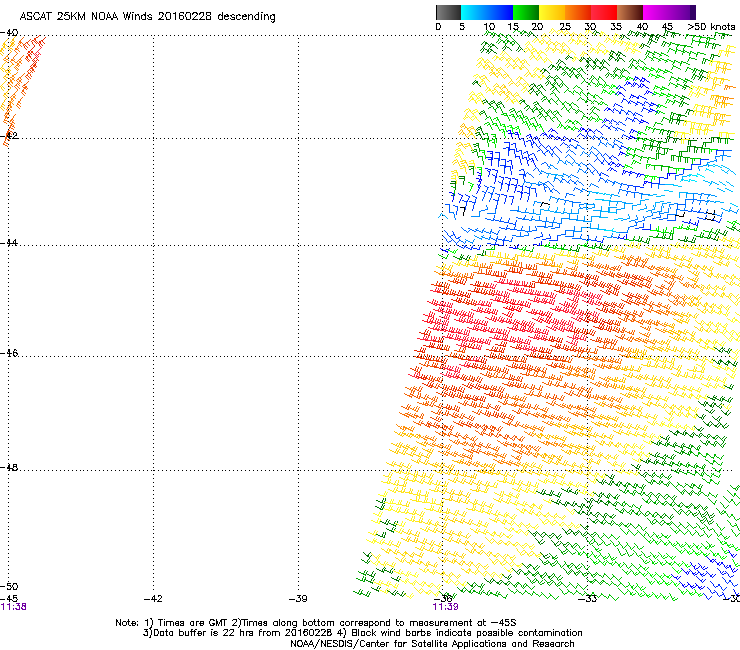The width and height of the screenshot is (740, 650).
Task: Click the purple 11:38 pass time label
Action: tap(14, 607)
